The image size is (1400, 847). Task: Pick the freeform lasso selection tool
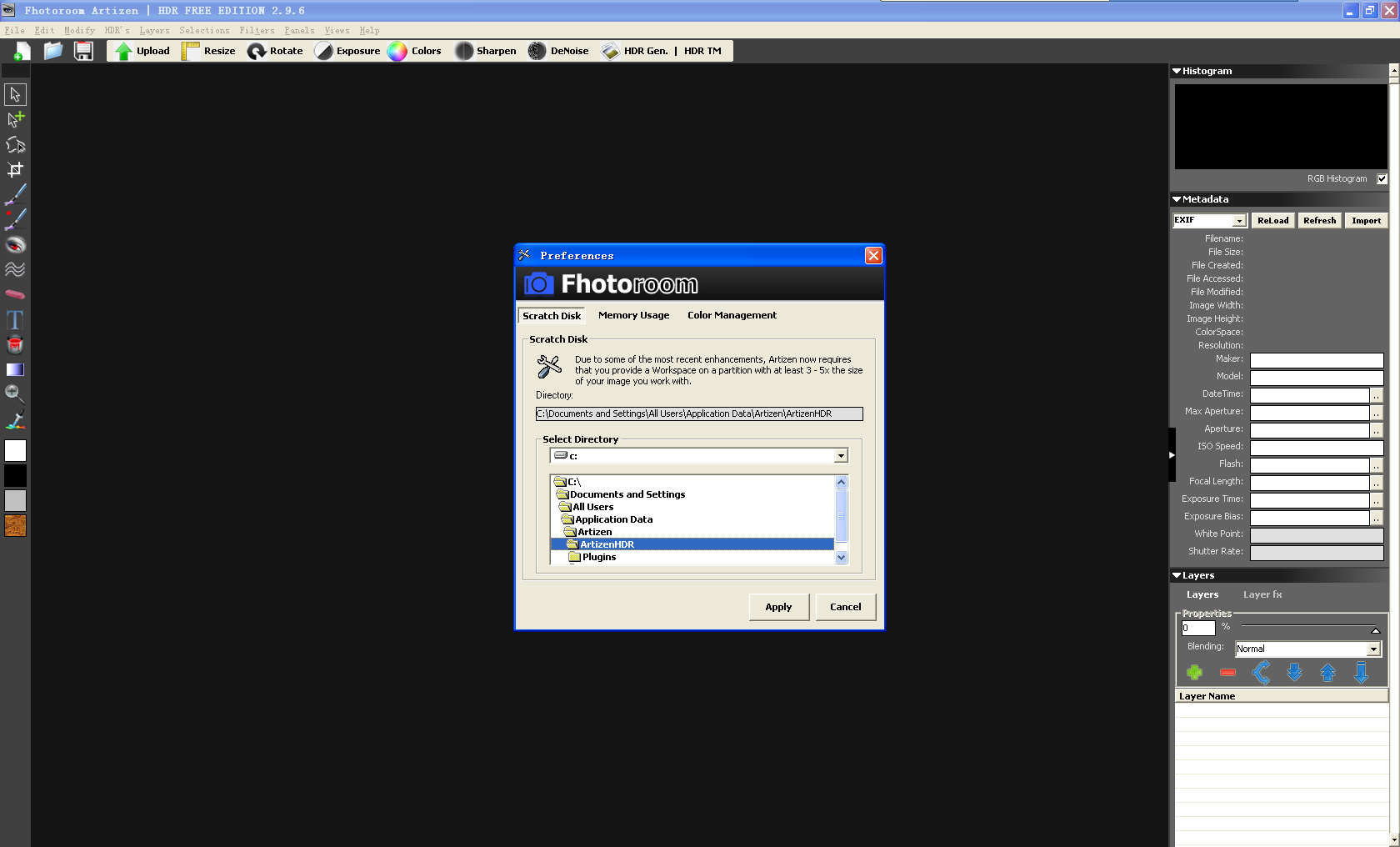click(15, 144)
